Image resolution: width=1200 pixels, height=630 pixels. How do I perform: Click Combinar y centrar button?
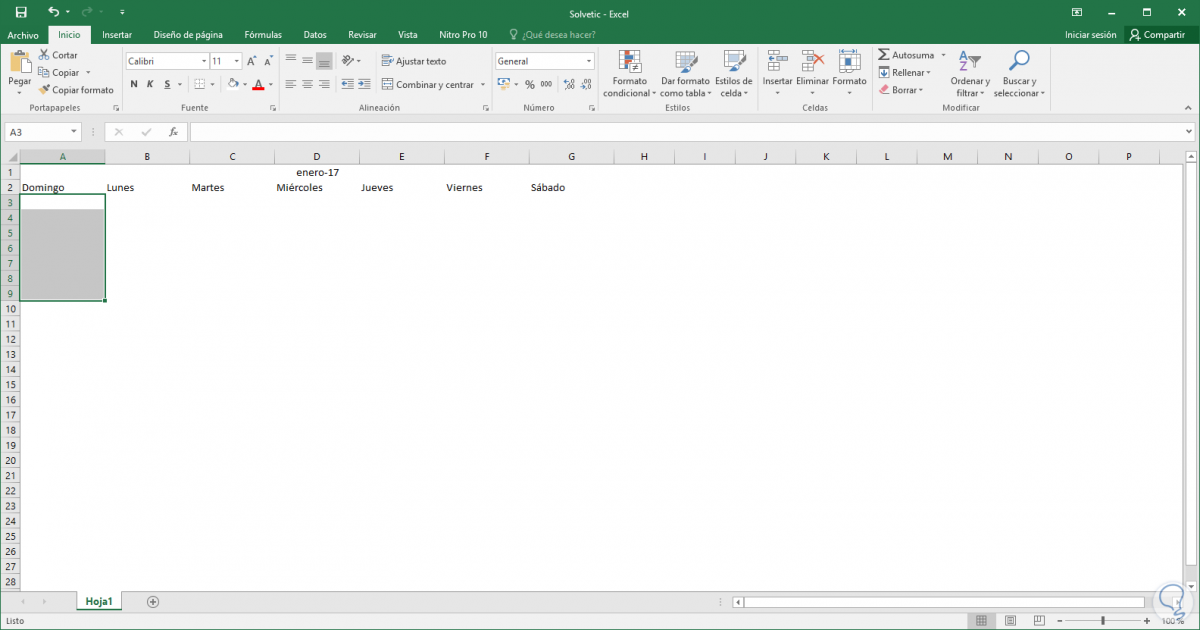click(428, 85)
